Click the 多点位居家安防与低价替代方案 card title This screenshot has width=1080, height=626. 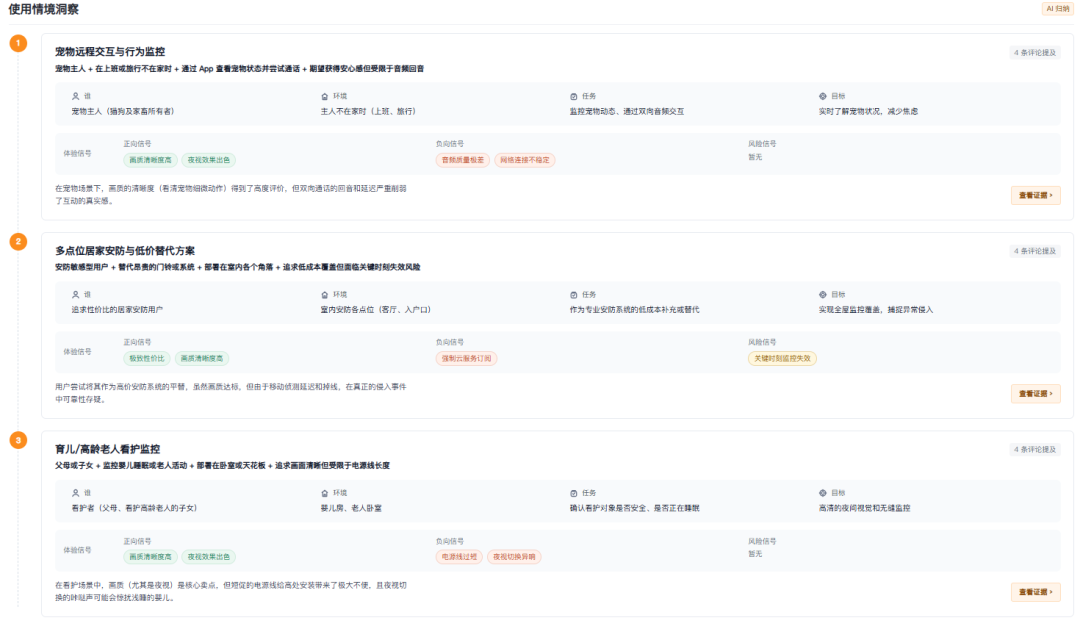pyautogui.click(x=125, y=251)
